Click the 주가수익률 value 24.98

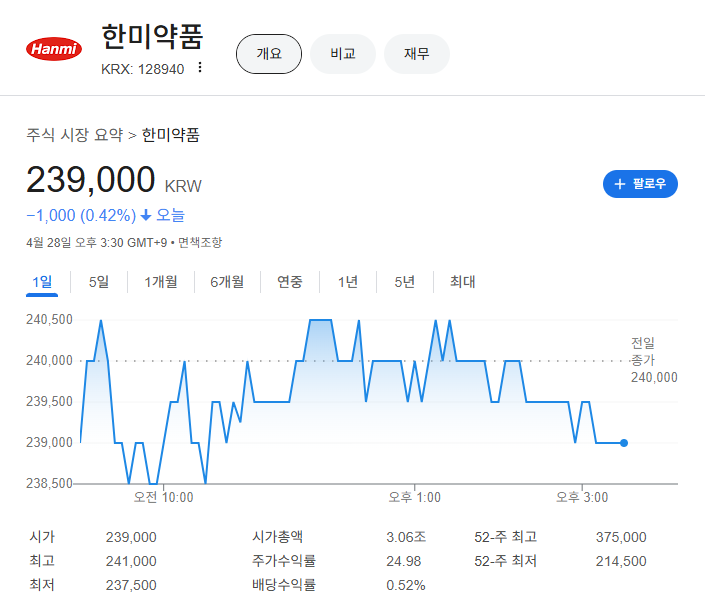[403, 561]
